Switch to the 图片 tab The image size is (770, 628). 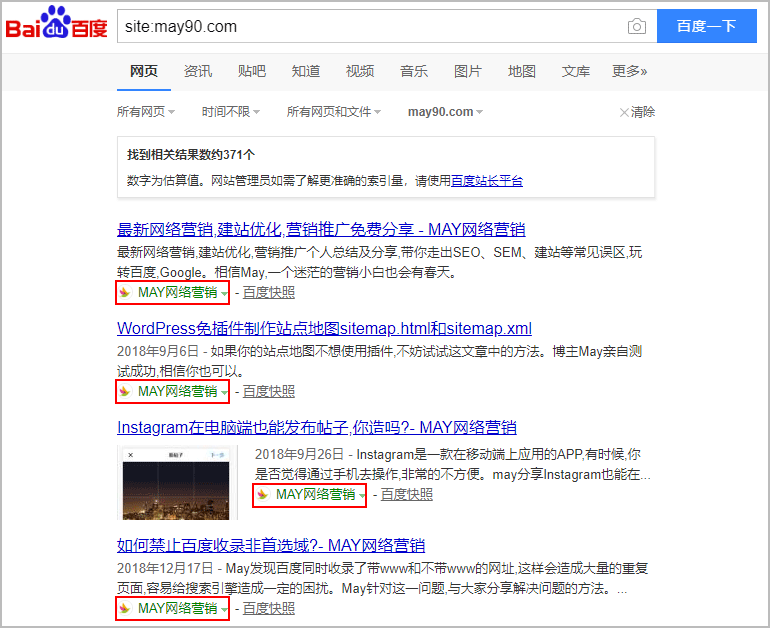click(x=468, y=72)
